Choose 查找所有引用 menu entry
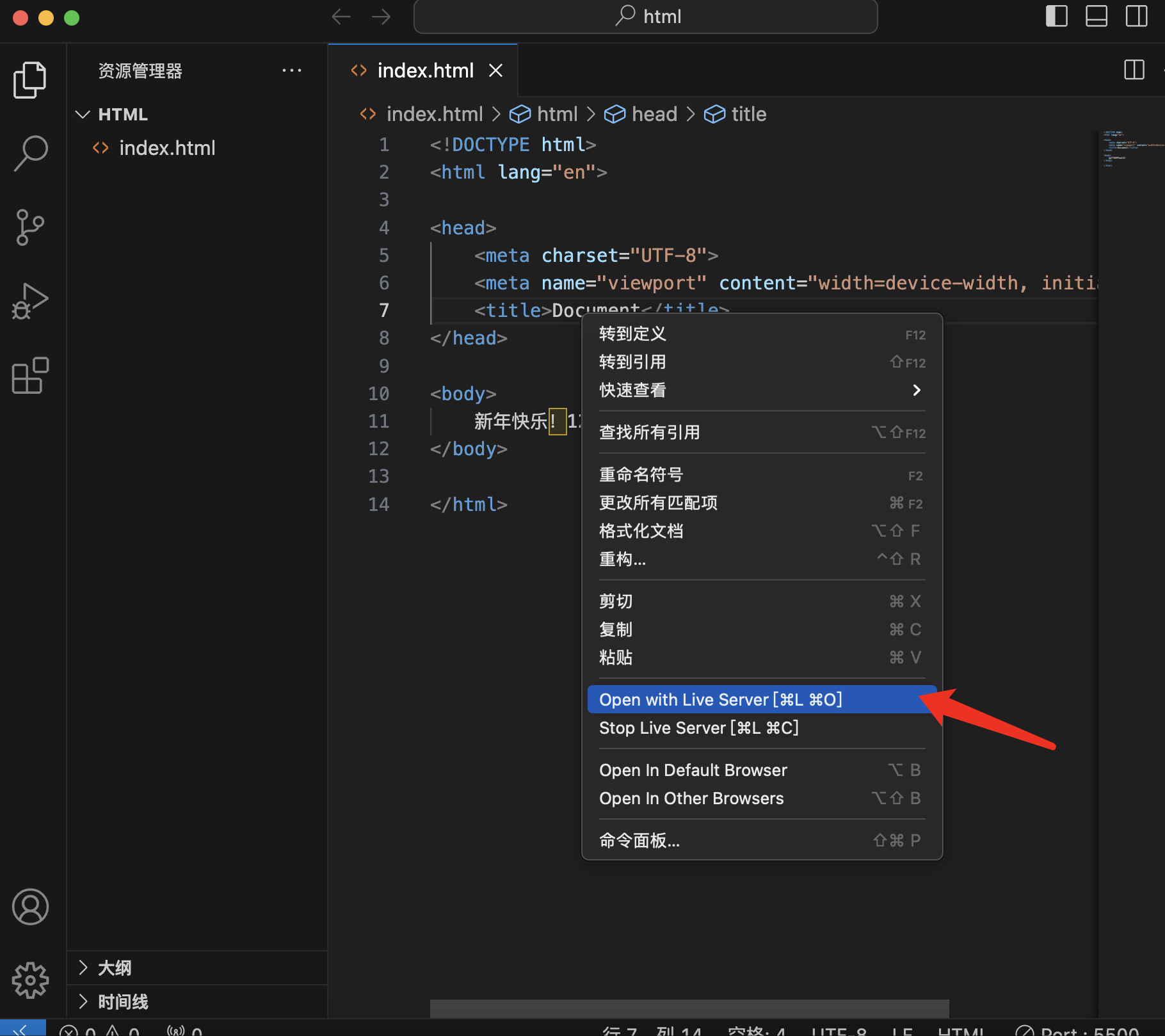 pyautogui.click(x=762, y=433)
